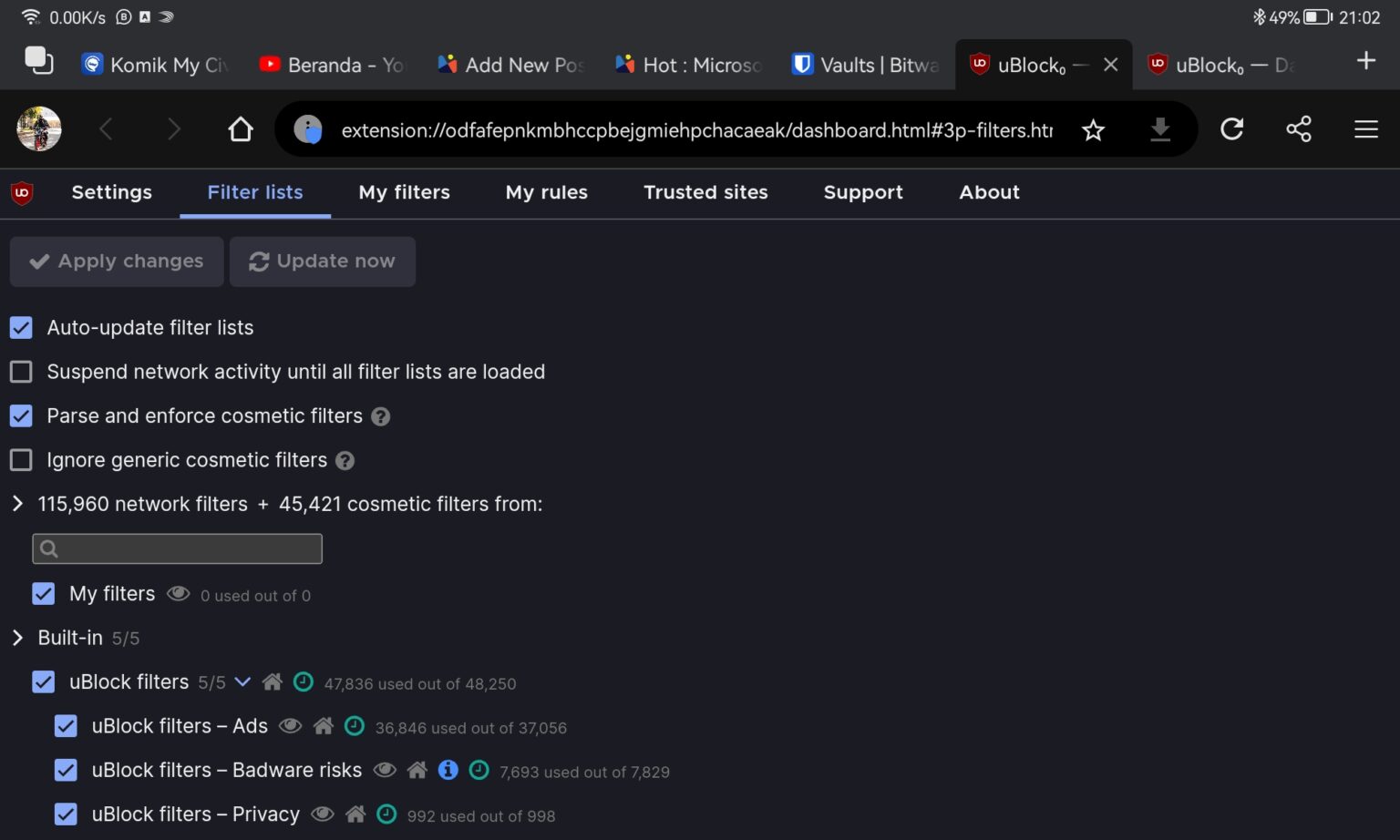Open the home link of uBlock filters – Ads

323,726
